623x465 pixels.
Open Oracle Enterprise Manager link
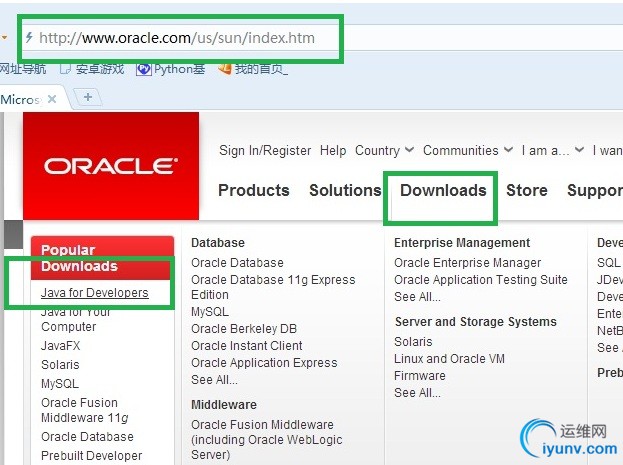(468, 263)
